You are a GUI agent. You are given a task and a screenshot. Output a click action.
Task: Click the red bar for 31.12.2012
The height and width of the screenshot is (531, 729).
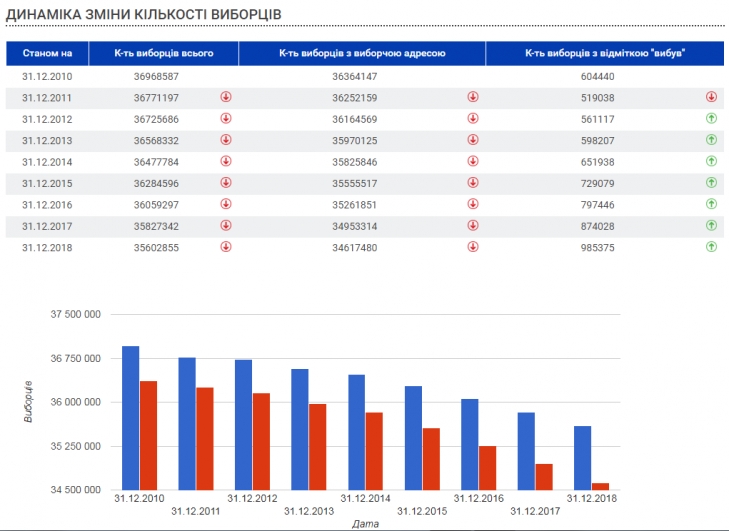pos(261,441)
